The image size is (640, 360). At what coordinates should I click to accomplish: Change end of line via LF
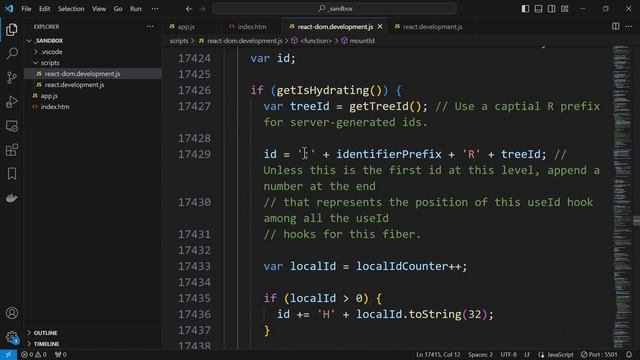coord(527,355)
